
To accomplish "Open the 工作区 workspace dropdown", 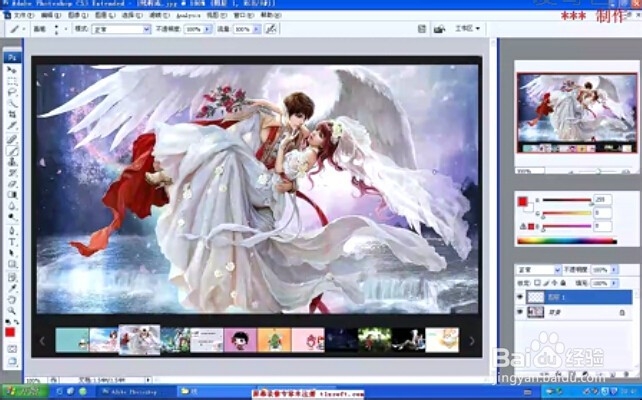I will click(468, 29).
